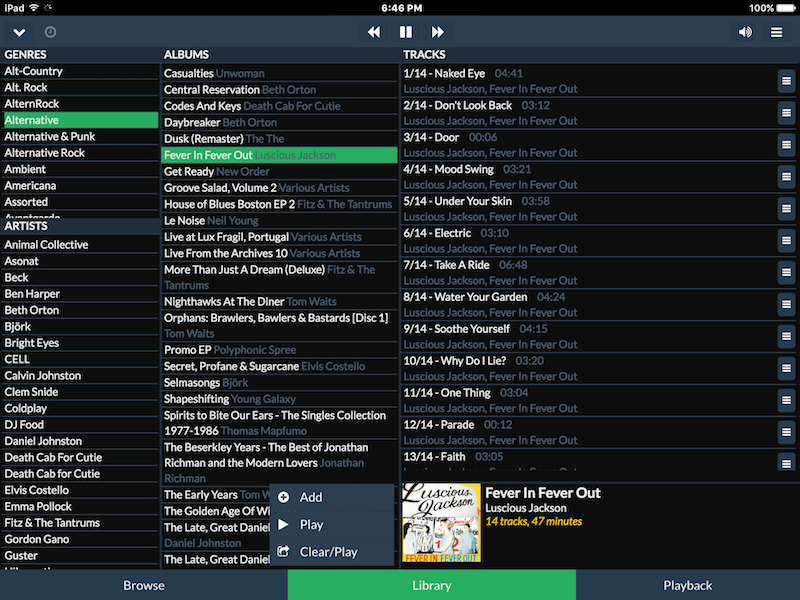This screenshot has height=600, width=800.
Task: Select album Central Reservation
Action: tap(279, 90)
